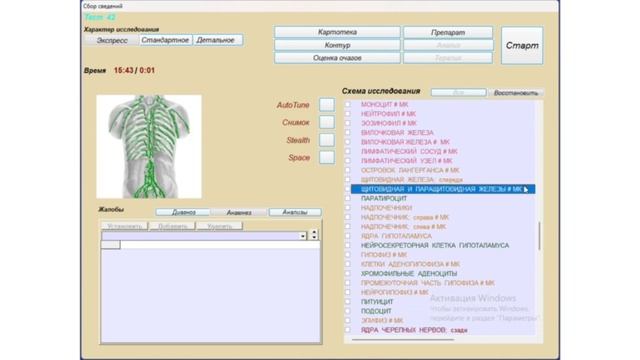Switch to the Анамнез tab
Screen dimensions: 640x360
click(x=239, y=212)
